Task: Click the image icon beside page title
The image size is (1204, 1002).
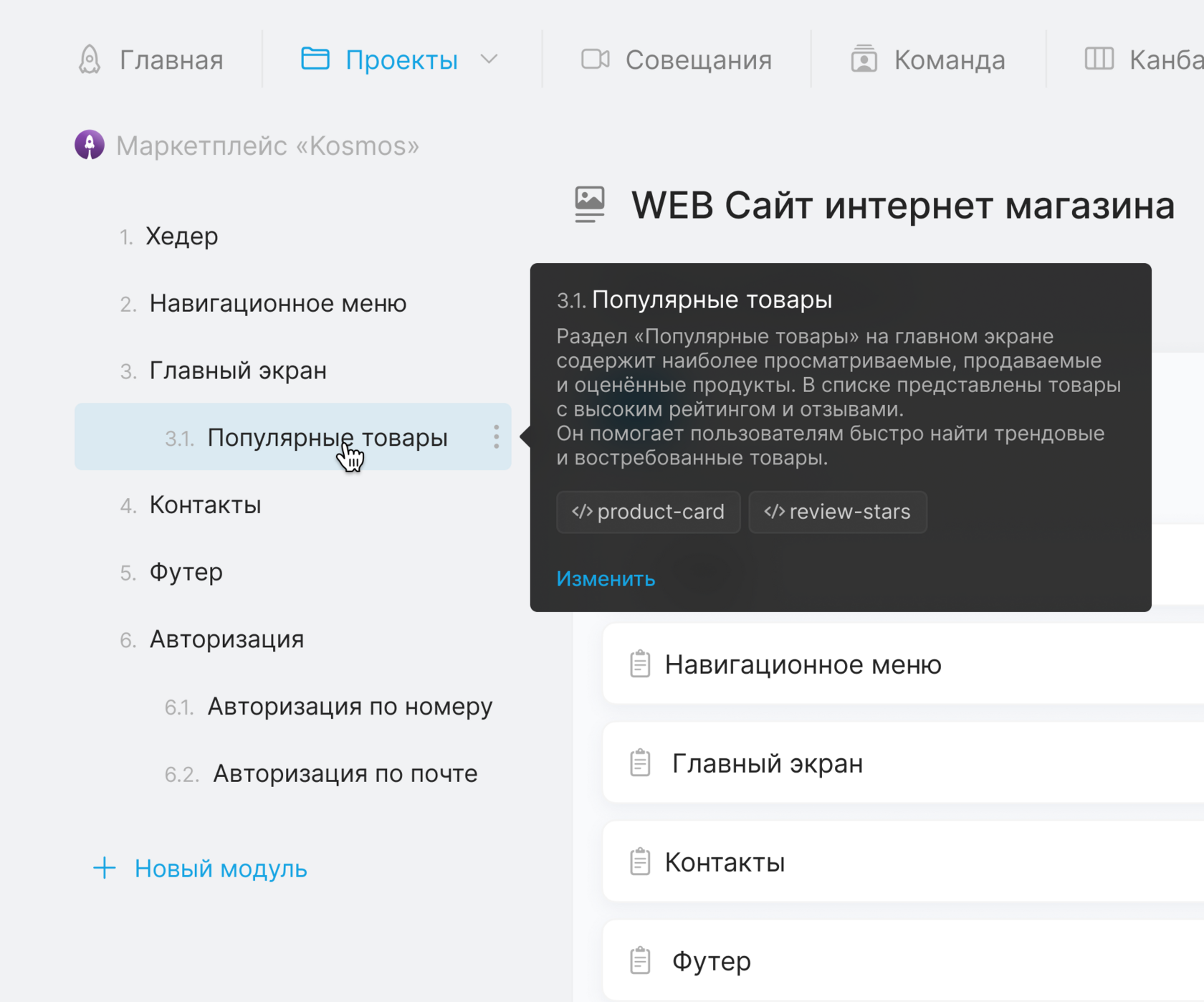Action: [590, 204]
